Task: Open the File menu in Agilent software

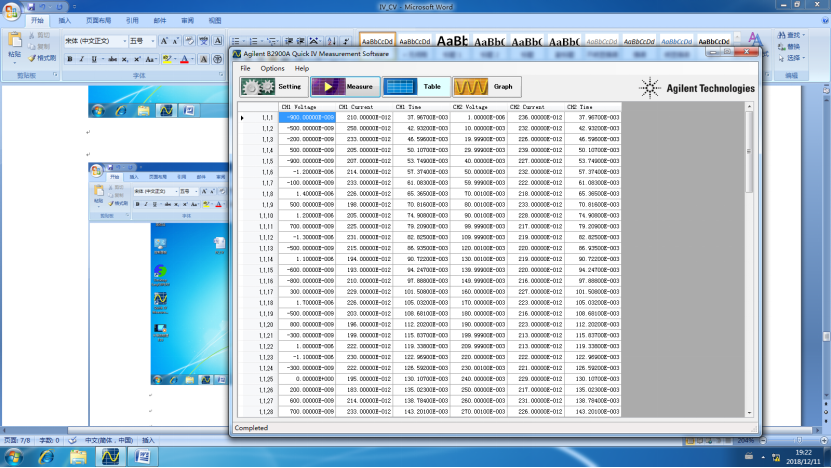Action: point(245,68)
